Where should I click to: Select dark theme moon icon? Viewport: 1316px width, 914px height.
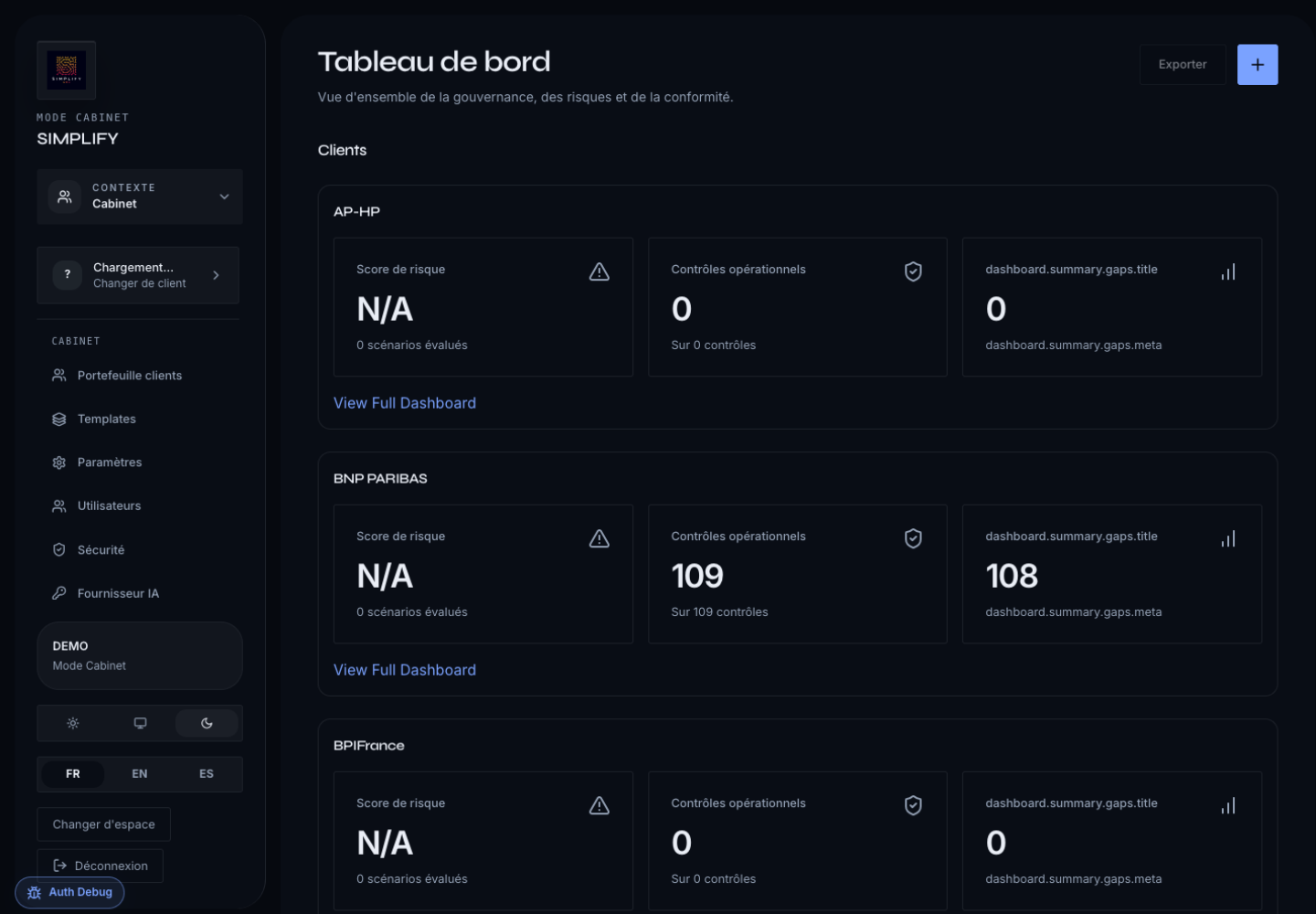click(x=207, y=723)
